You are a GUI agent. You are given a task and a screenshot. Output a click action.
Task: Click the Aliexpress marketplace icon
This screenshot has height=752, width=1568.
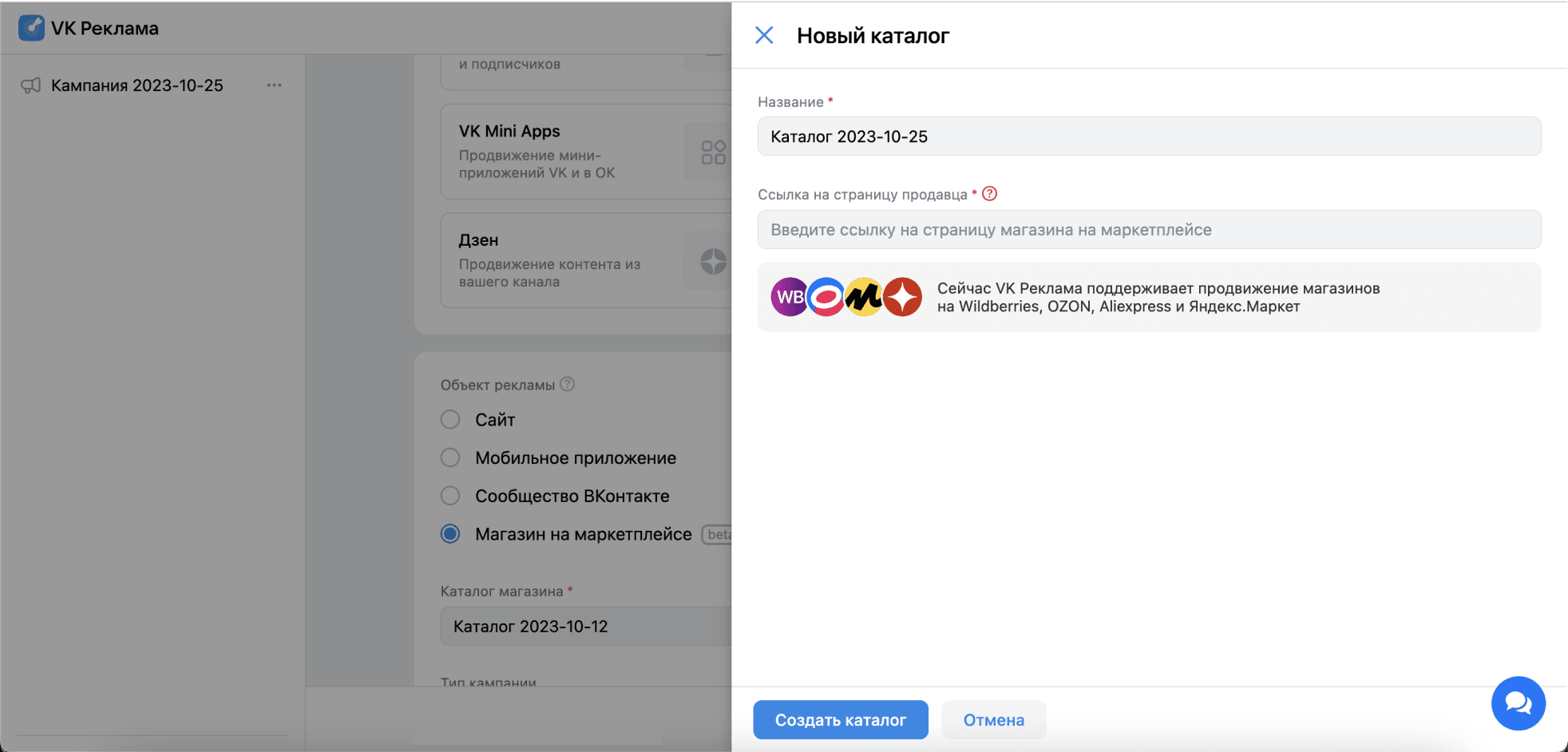pos(865,296)
